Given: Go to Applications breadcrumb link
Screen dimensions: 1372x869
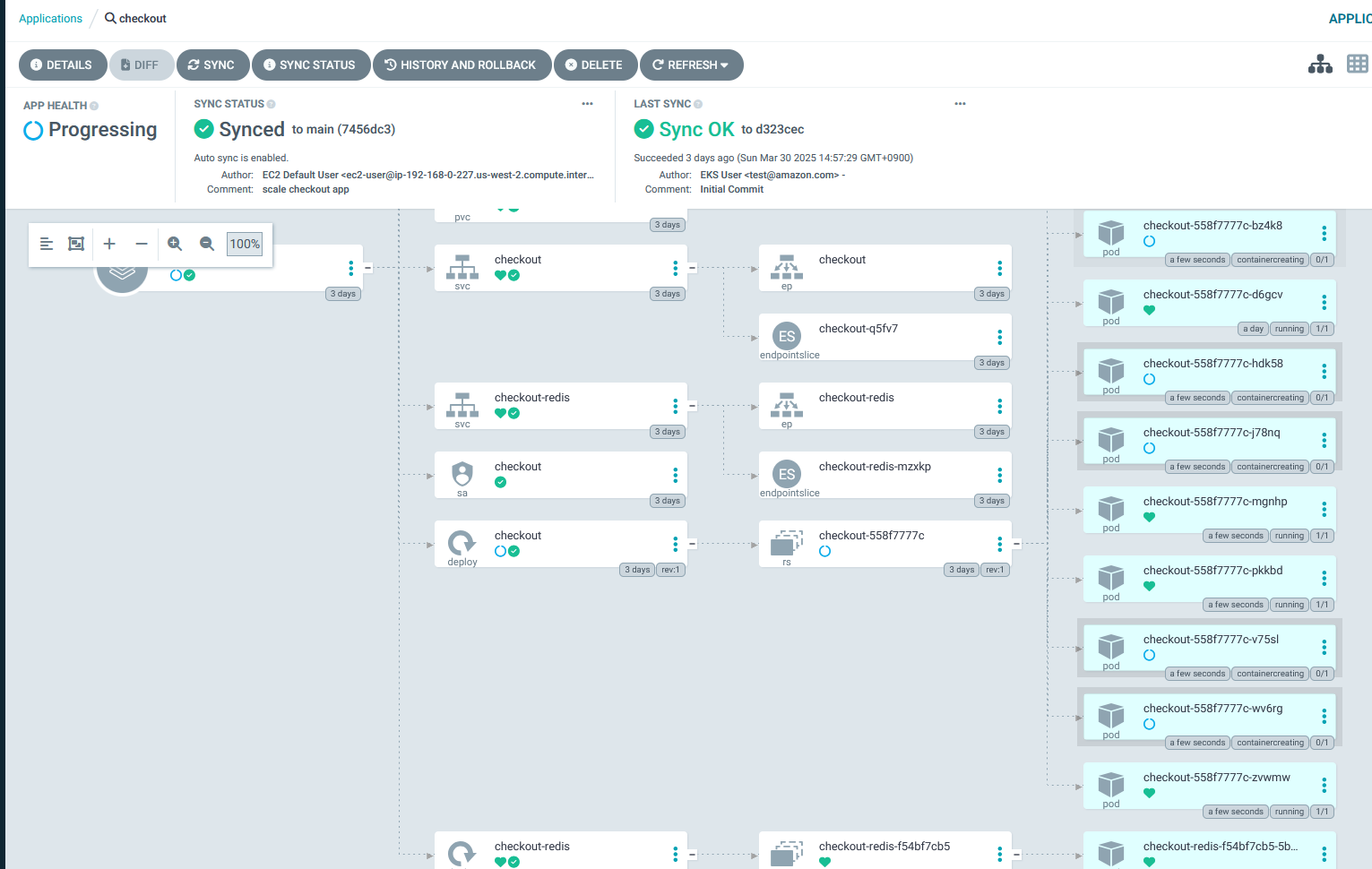Looking at the screenshot, I should [x=50, y=19].
